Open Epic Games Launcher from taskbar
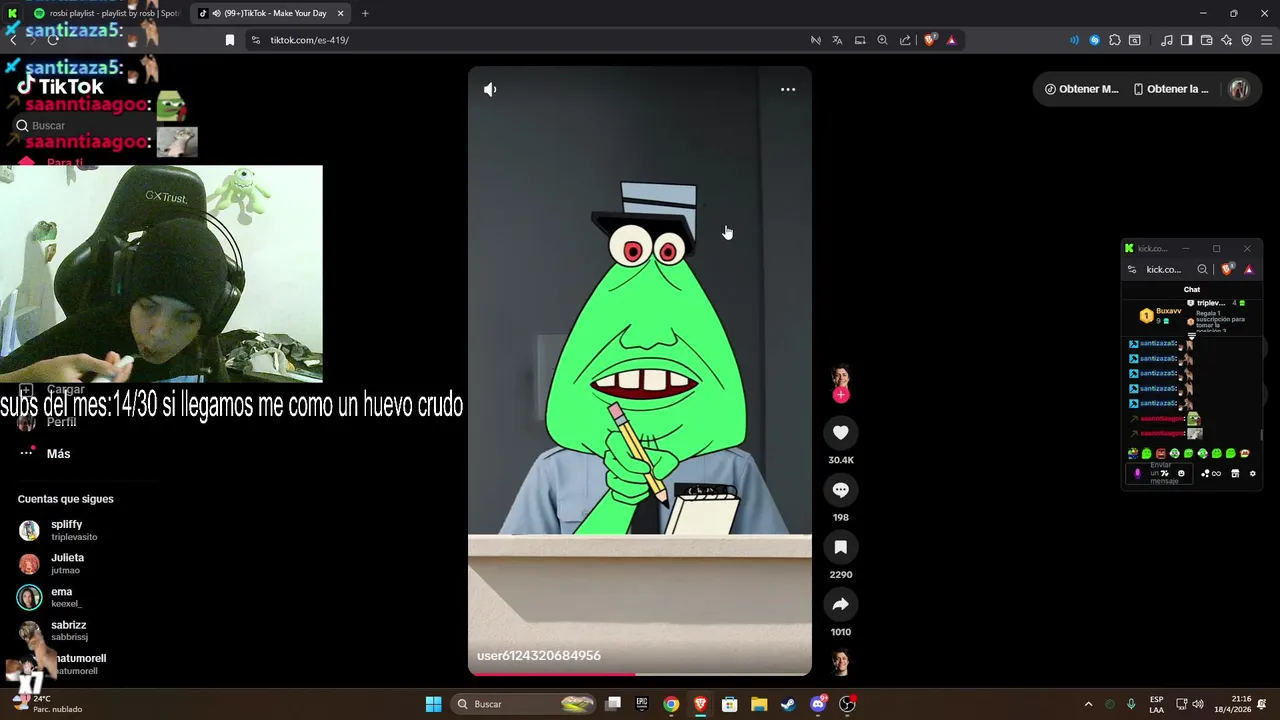The width and height of the screenshot is (1280, 720). (642, 704)
